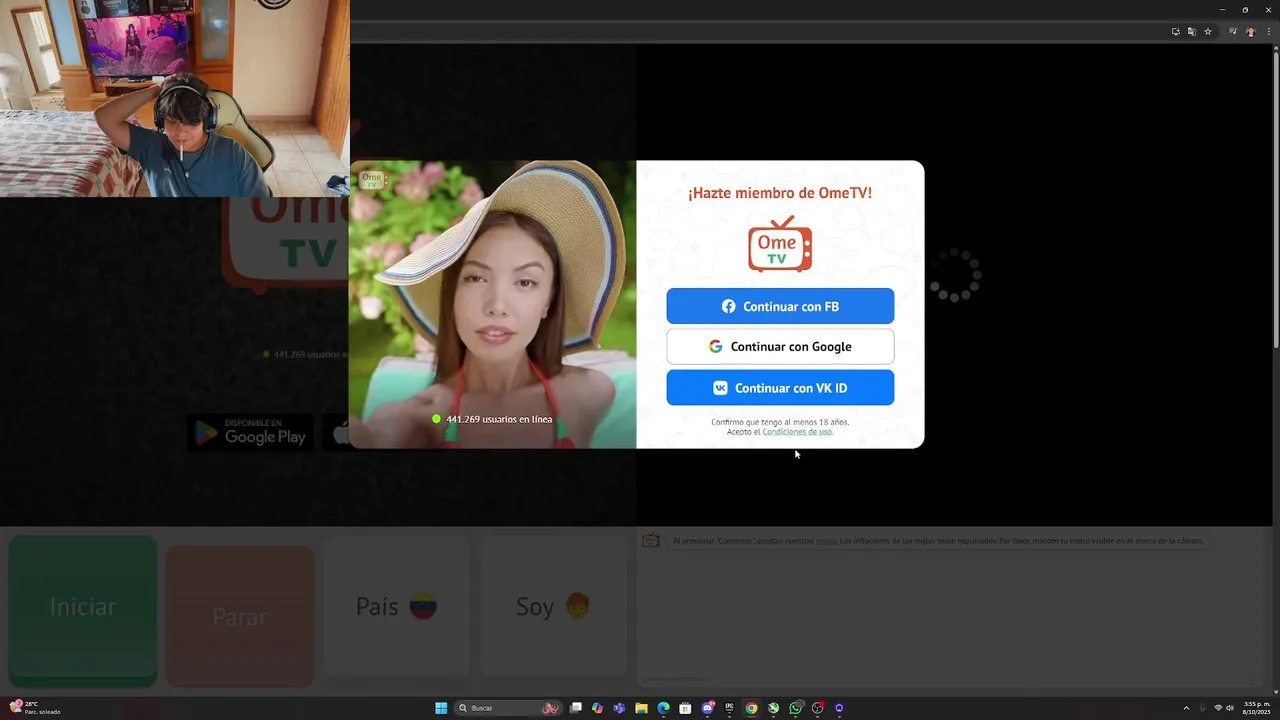Open the Chrome profile avatar
Screen dimensions: 1280x720
pos(1251,32)
